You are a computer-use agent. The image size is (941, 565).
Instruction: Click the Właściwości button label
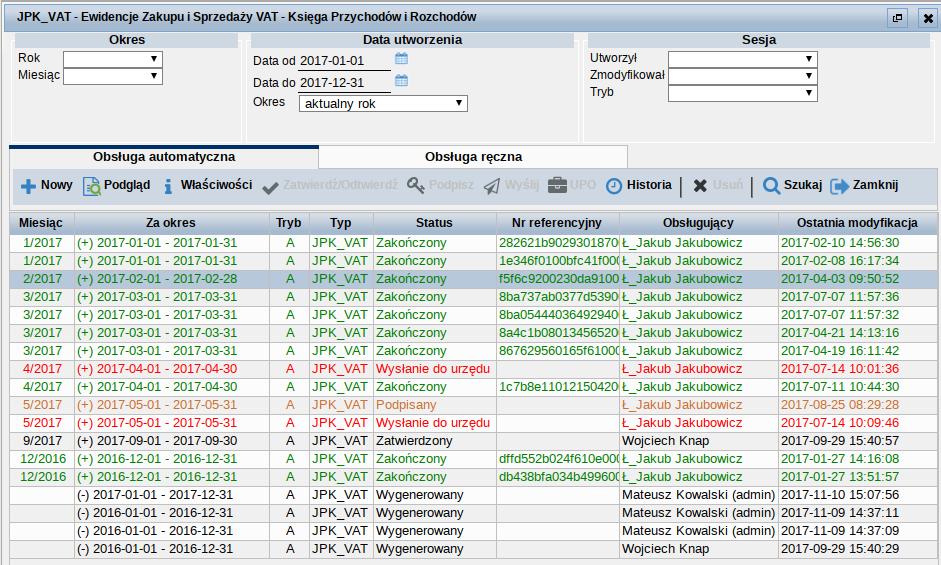pyautogui.click(x=216, y=185)
